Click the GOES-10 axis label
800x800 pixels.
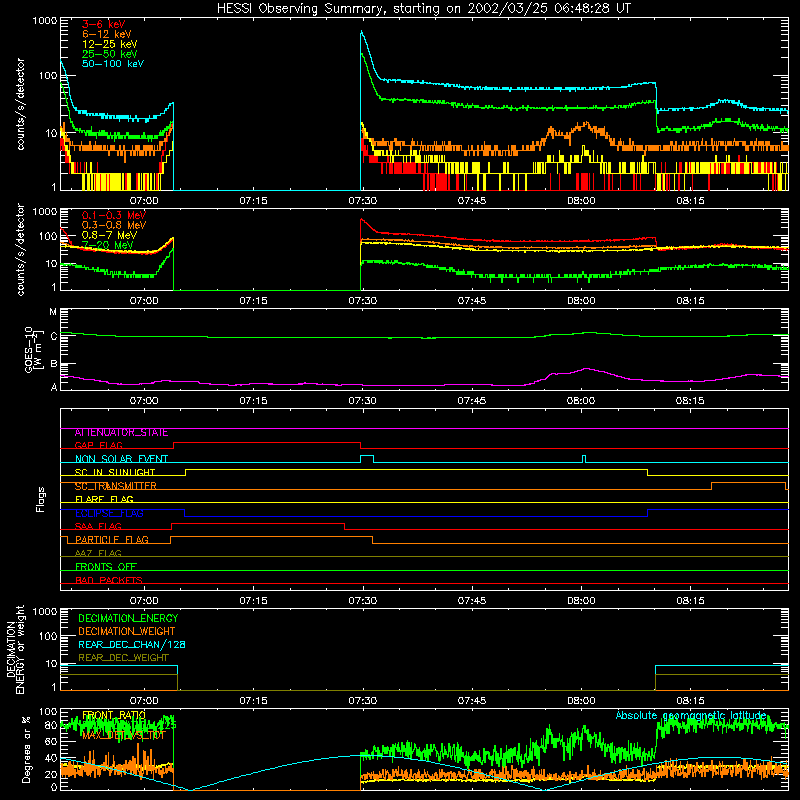[x=33, y=349]
